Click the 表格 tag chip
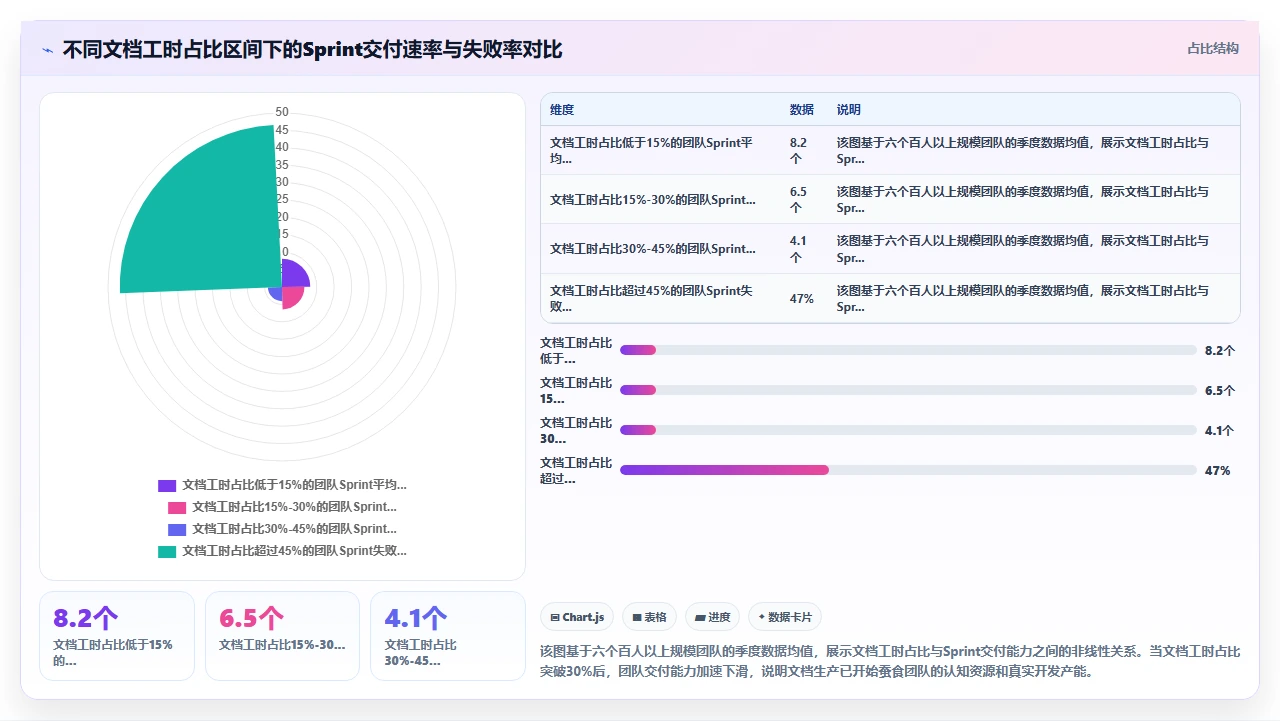The image size is (1280, 721). (649, 617)
